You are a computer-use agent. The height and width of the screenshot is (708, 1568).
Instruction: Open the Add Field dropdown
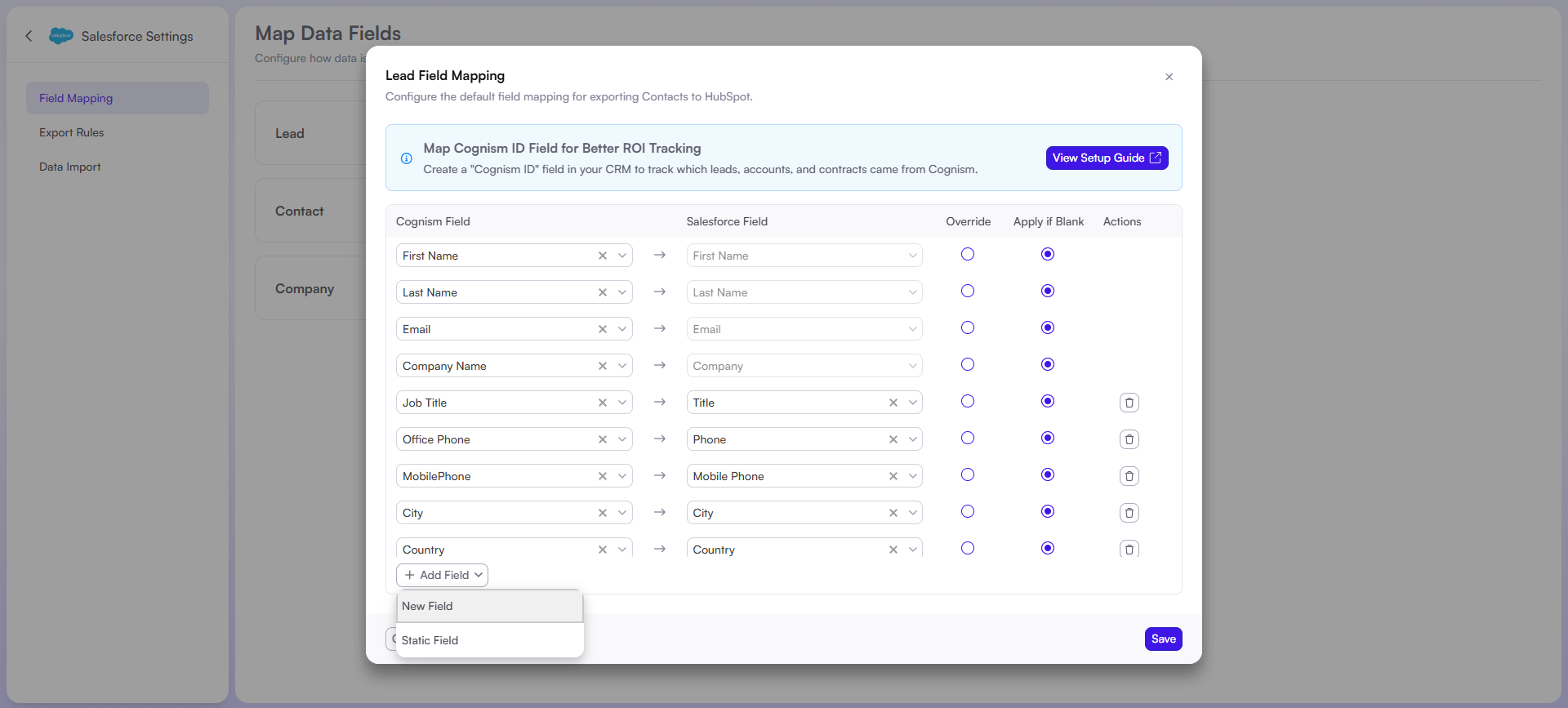(442, 575)
